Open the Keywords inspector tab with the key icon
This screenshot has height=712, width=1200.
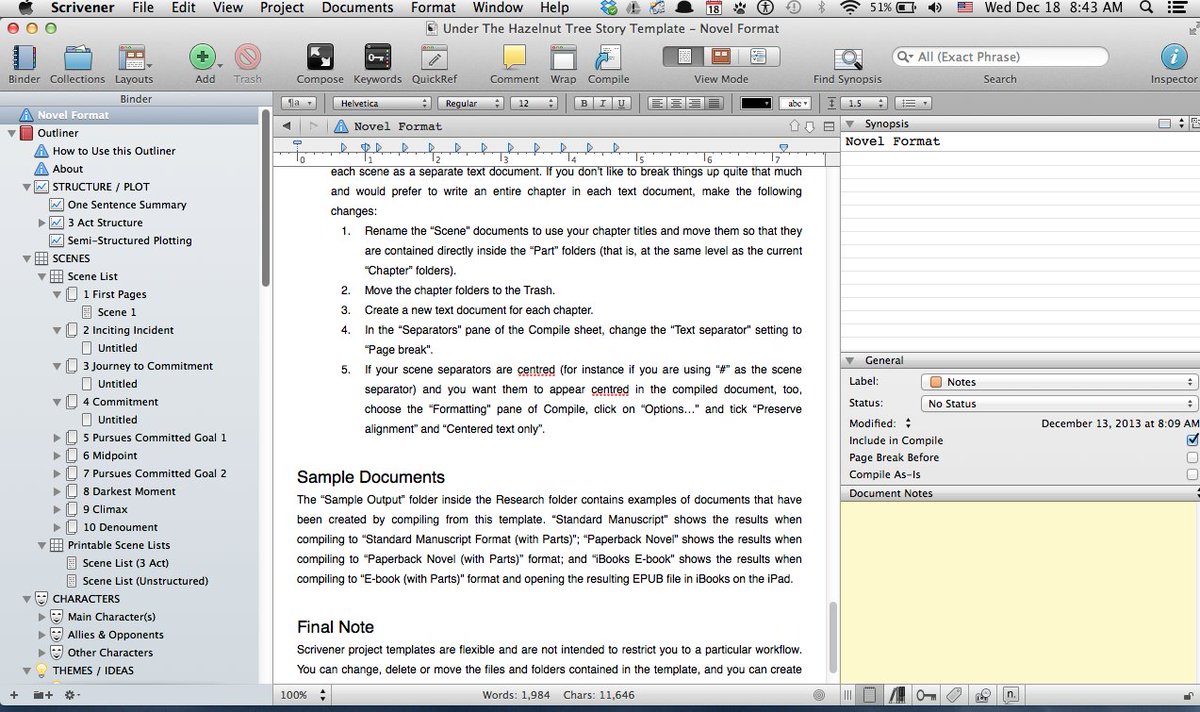(x=926, y=694)
